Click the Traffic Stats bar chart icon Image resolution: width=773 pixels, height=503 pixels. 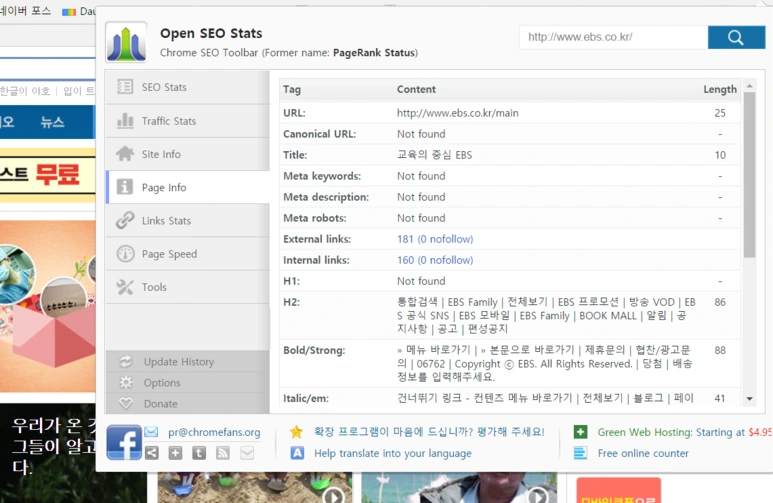pos(125,120)
